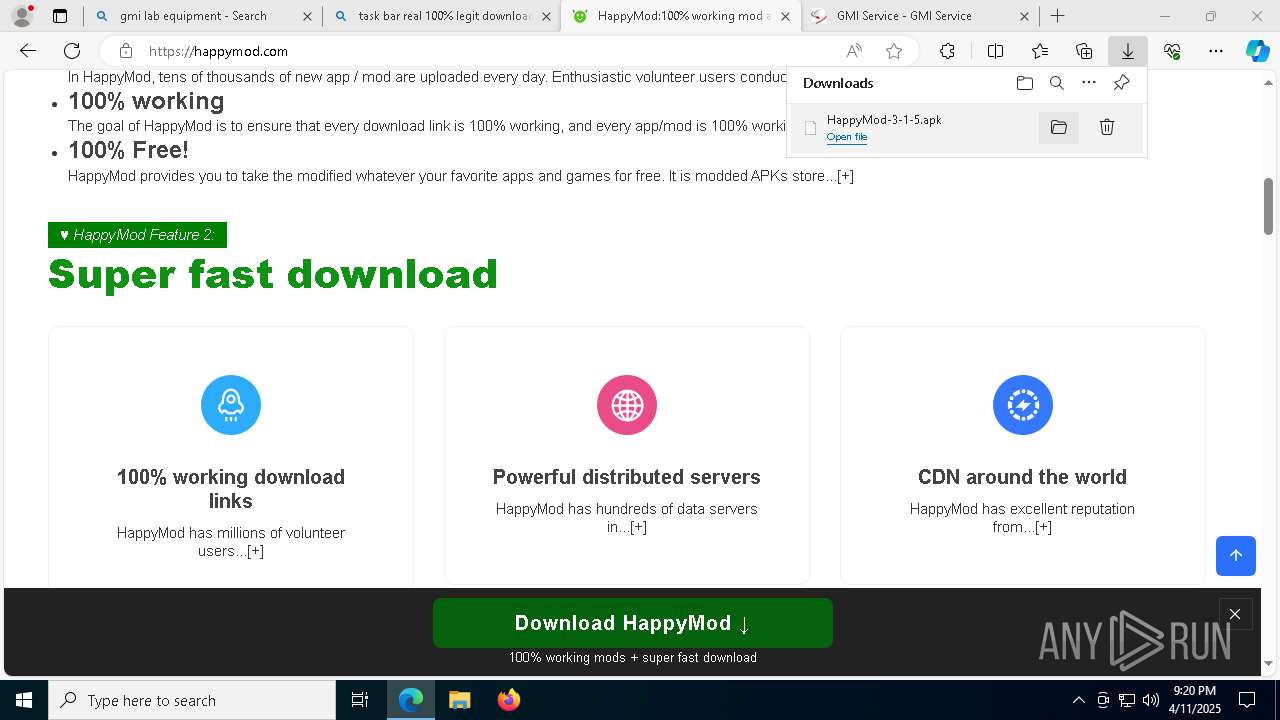The height and width of the screenshot is (720, 1280).
Task: Expand [+] under Powerful distributed servers
Action: (638, 527)
